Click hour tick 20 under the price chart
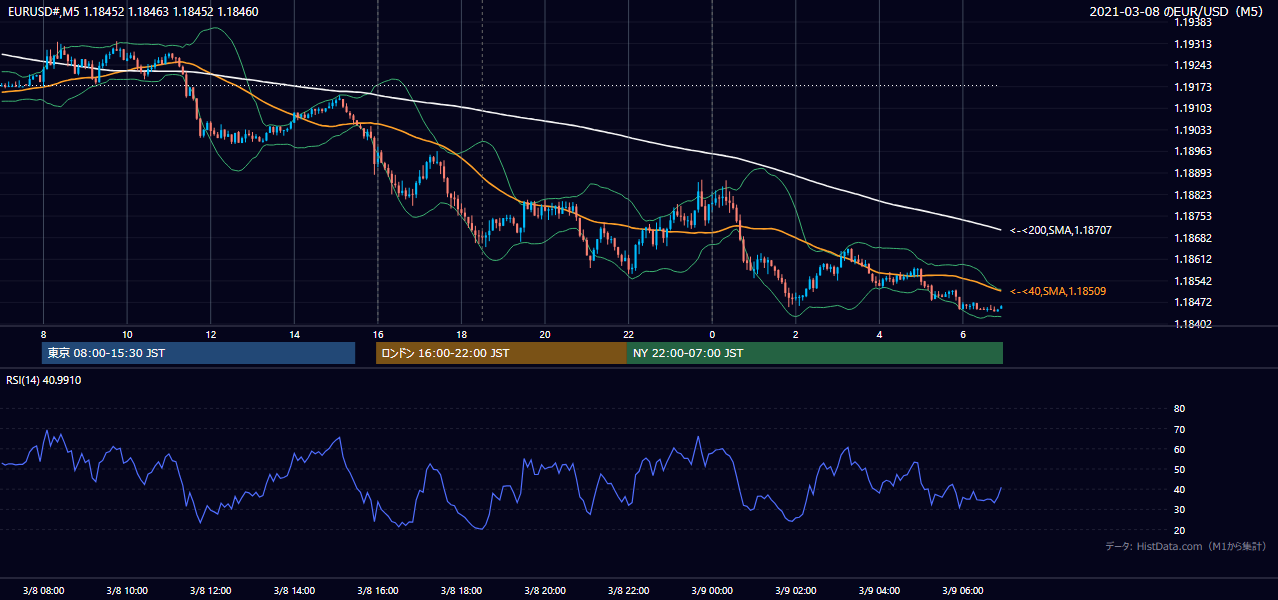 tap(544, 334)
